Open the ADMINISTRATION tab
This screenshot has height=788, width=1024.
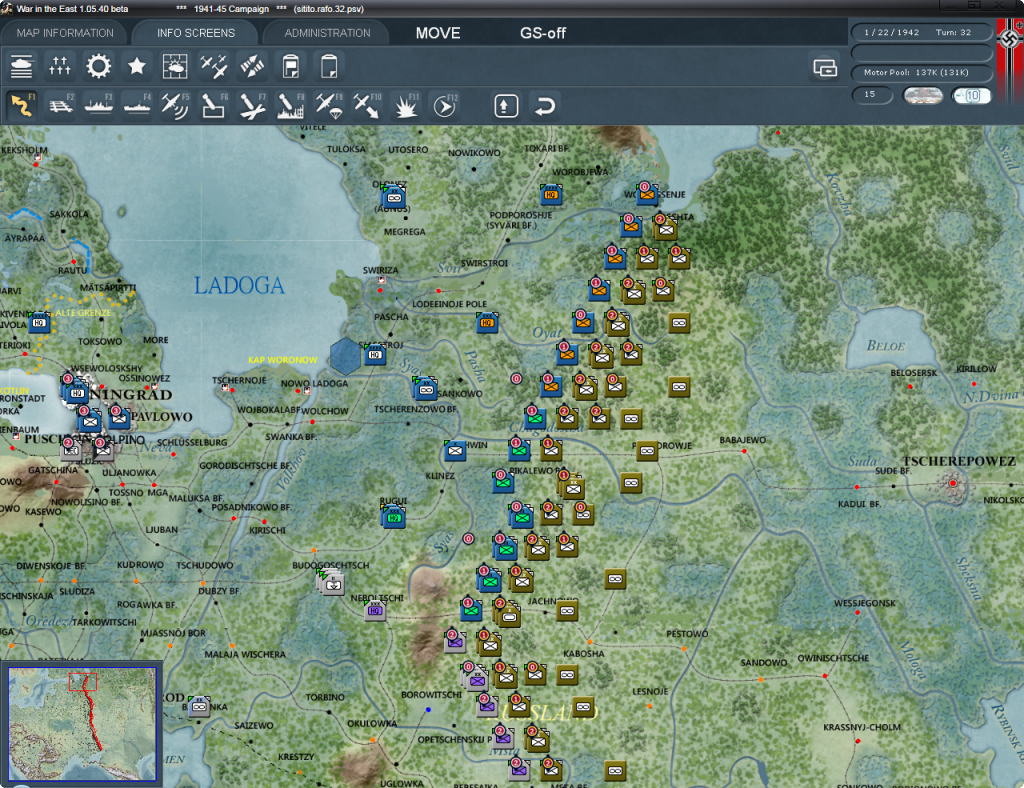click(327, 33)
